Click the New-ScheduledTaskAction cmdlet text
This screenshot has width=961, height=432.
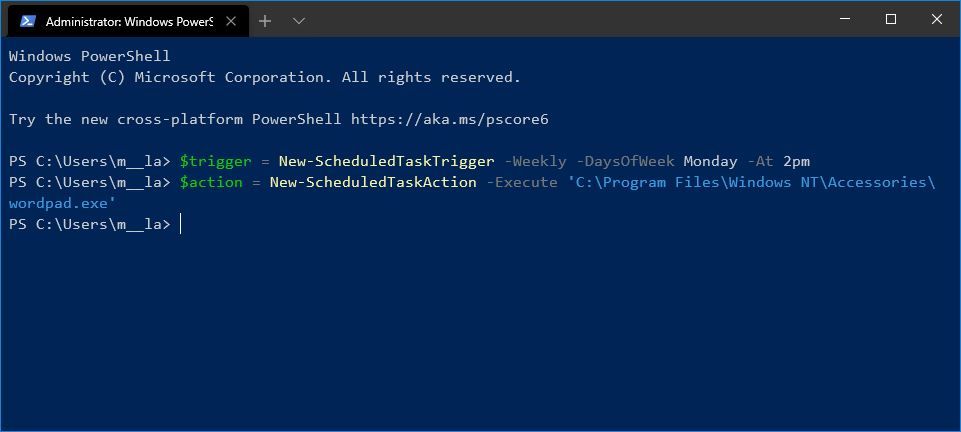click(373, 182)
